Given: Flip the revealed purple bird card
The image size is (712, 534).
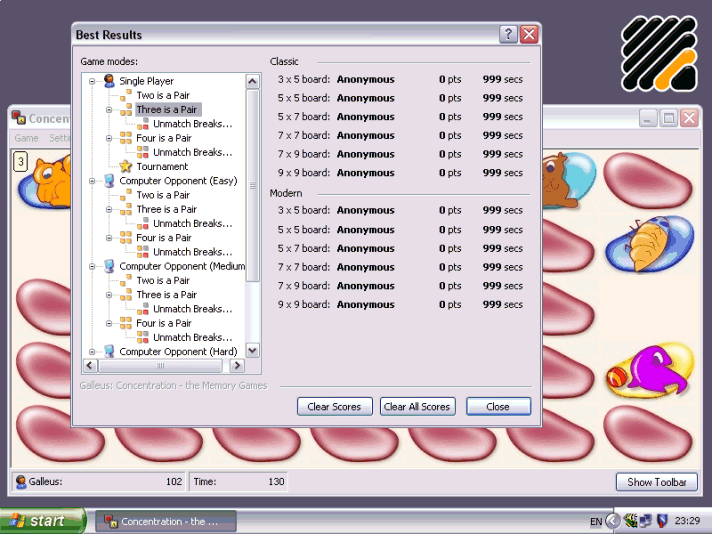Looking at the screenshot, I should (x=648, y=372).
